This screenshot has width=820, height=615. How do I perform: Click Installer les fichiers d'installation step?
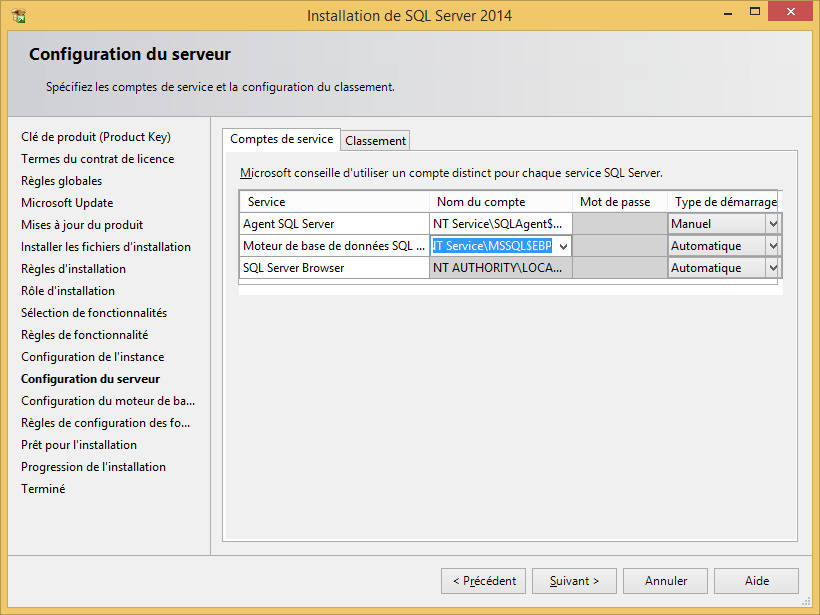106,247
